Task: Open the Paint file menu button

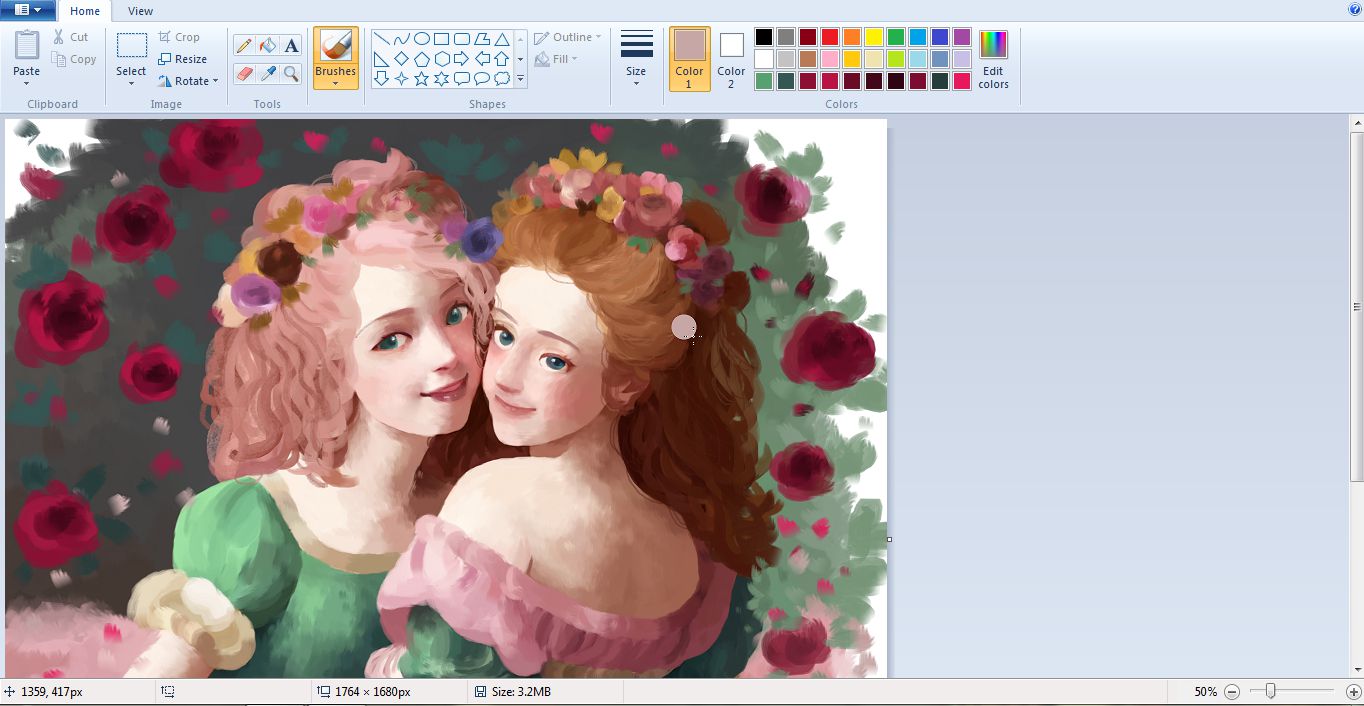Action: click(x=28, y=10)
